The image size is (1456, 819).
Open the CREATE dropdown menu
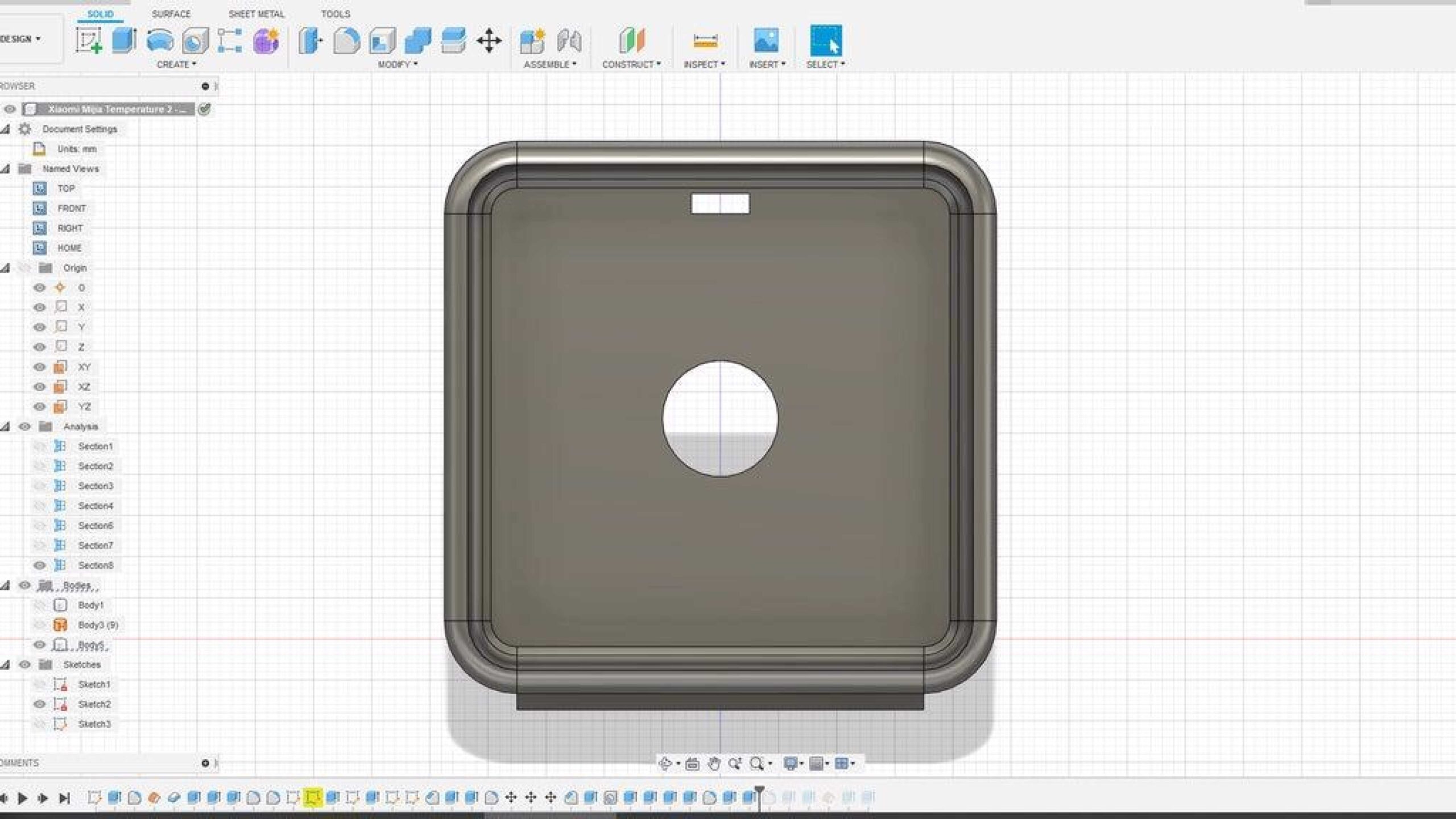click(x=176, y=64)
